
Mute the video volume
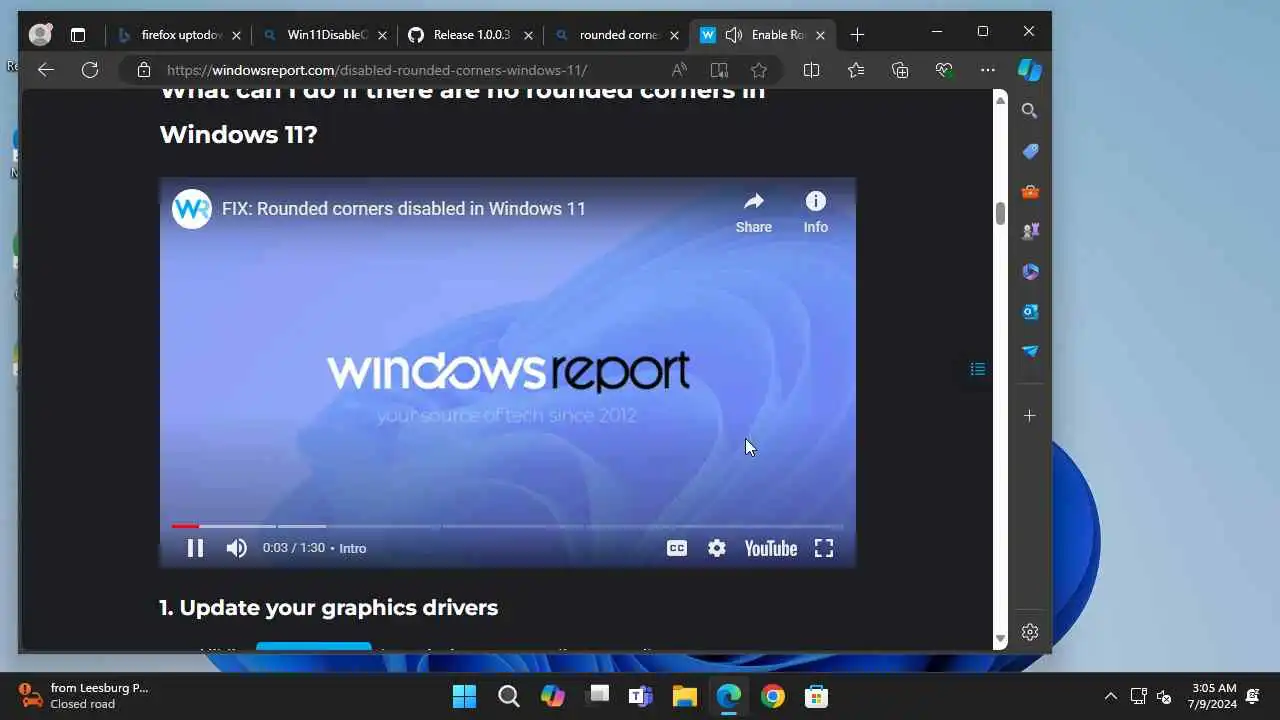pos(236,548)
